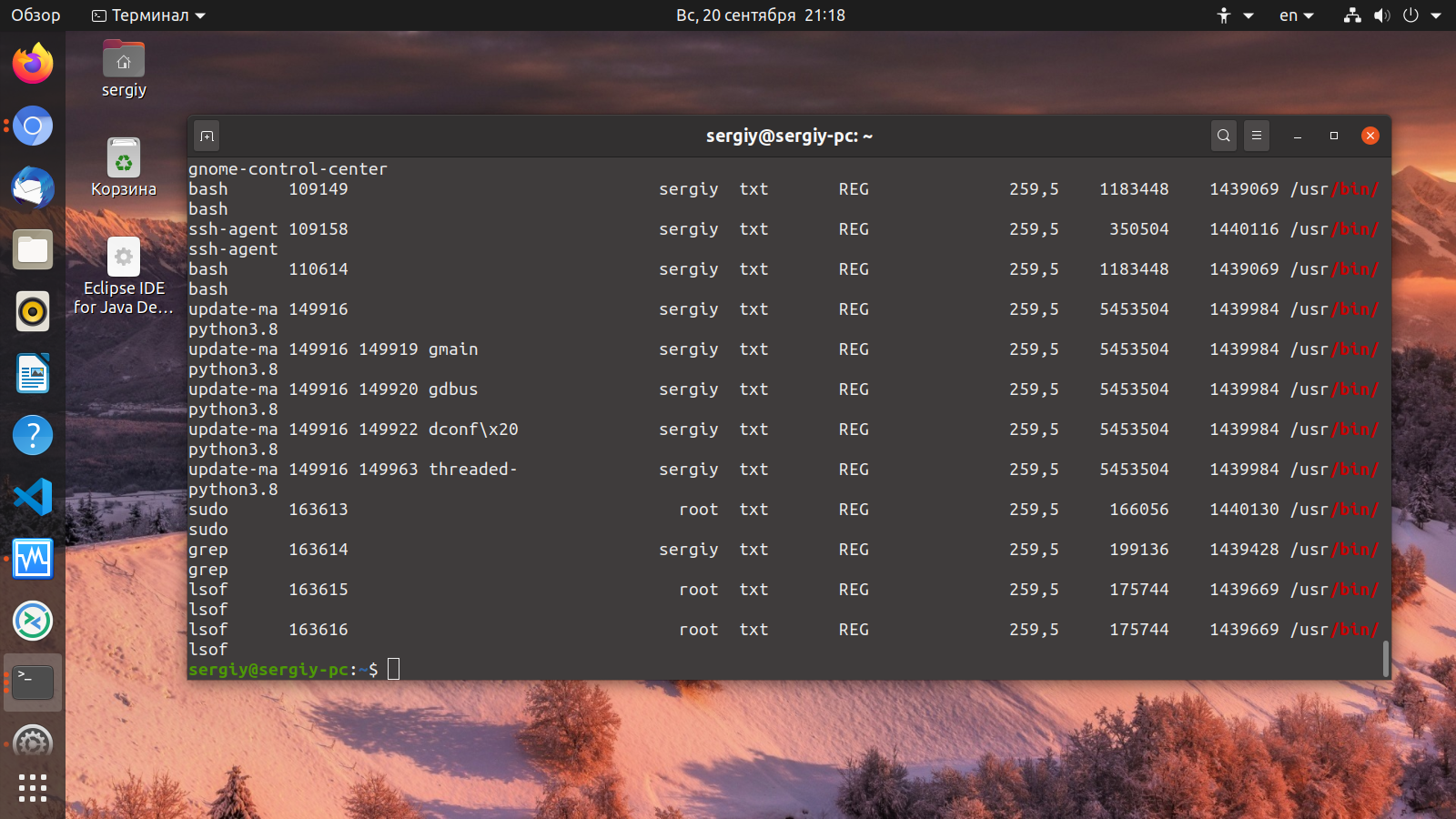Screen dimensions: 1456x819
Task: Launch Visual Studio Code from dock
Action: click(33, 497)
